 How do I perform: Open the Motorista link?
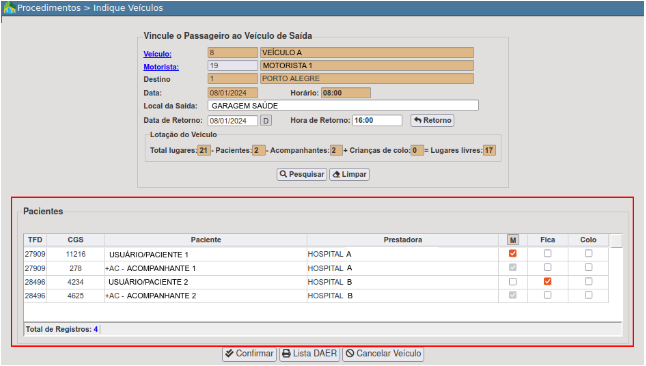[x=161, y=67]
